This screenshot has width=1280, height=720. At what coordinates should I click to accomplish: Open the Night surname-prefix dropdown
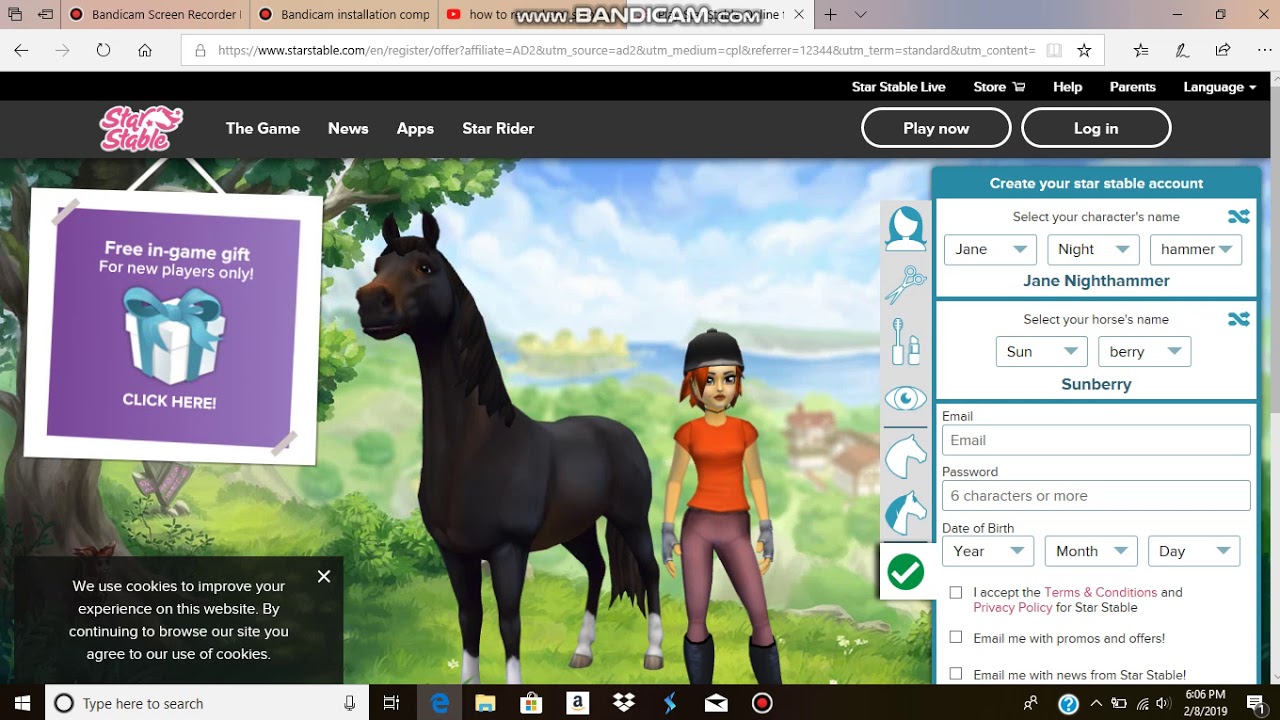[1093, 249]
